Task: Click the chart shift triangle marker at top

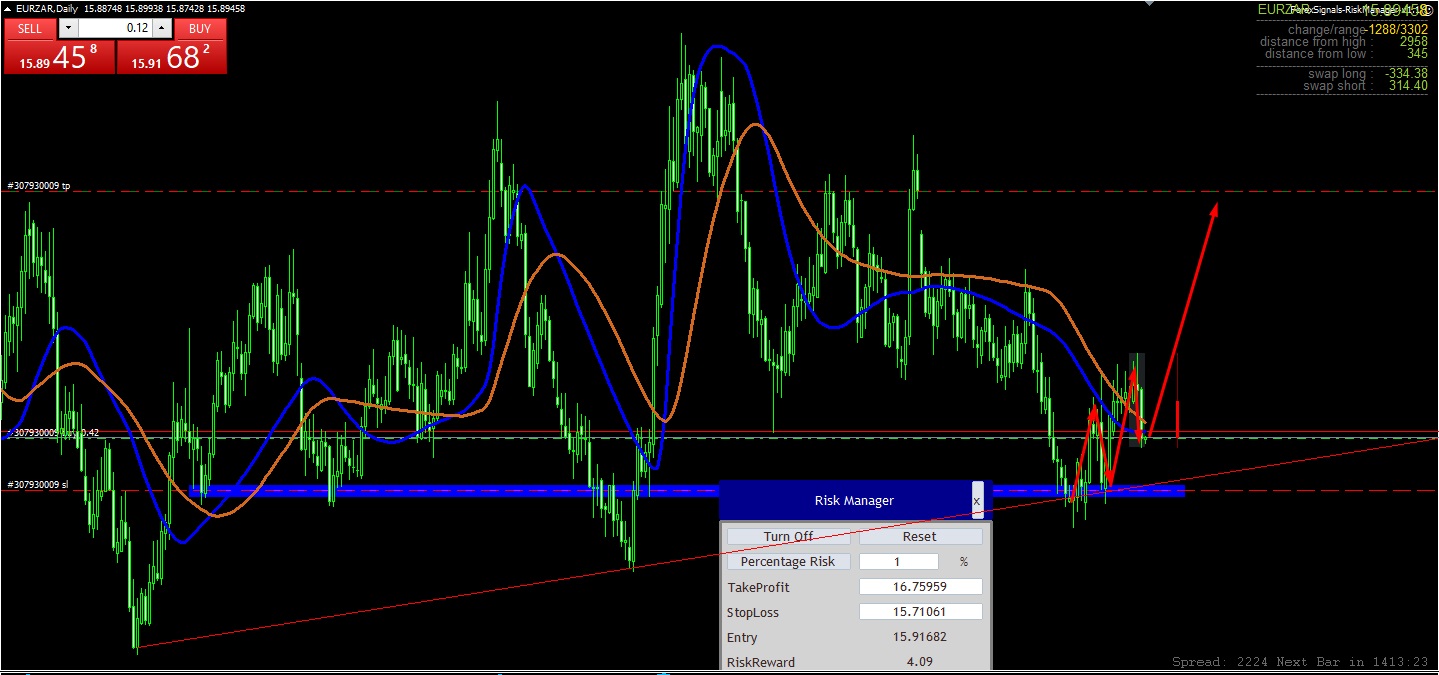Action: click(x=1150, y=3)
